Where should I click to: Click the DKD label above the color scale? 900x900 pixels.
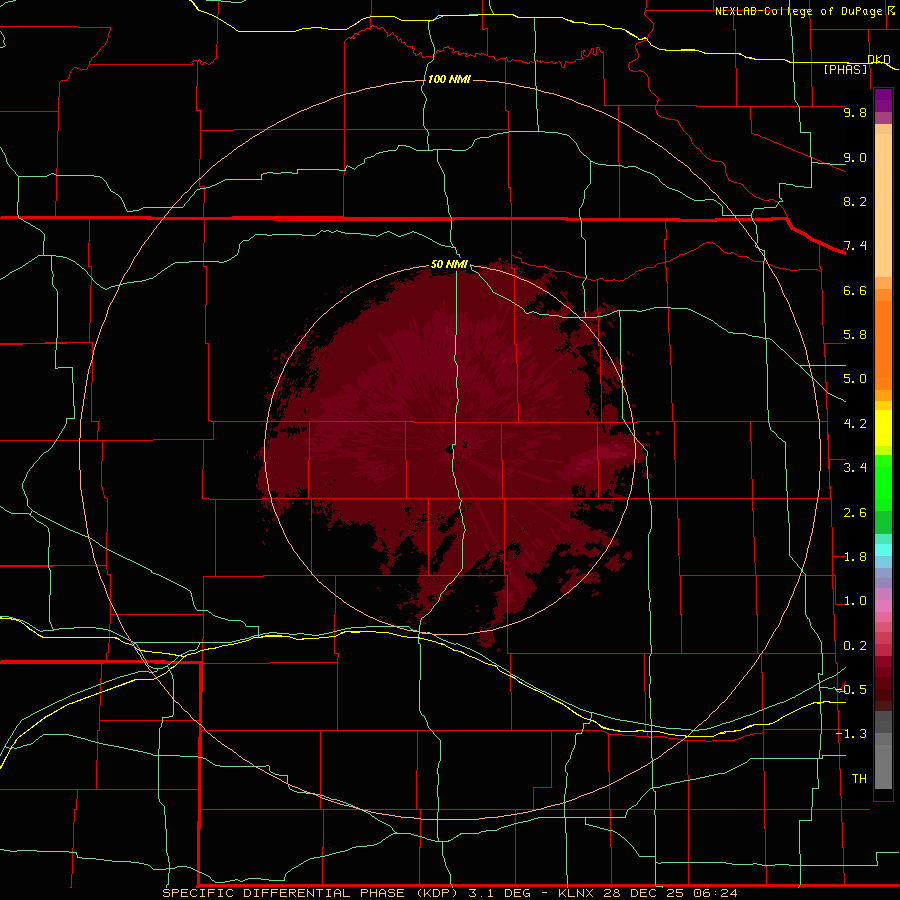coord(879,60)
